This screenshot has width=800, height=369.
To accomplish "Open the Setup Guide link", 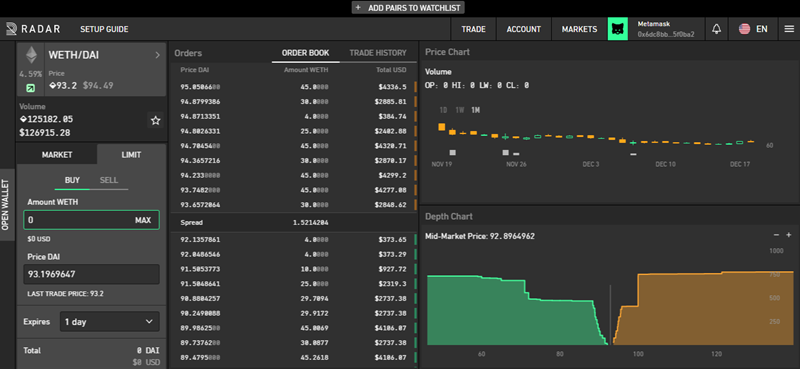I will pyautogui.click(x=104, y=29).
